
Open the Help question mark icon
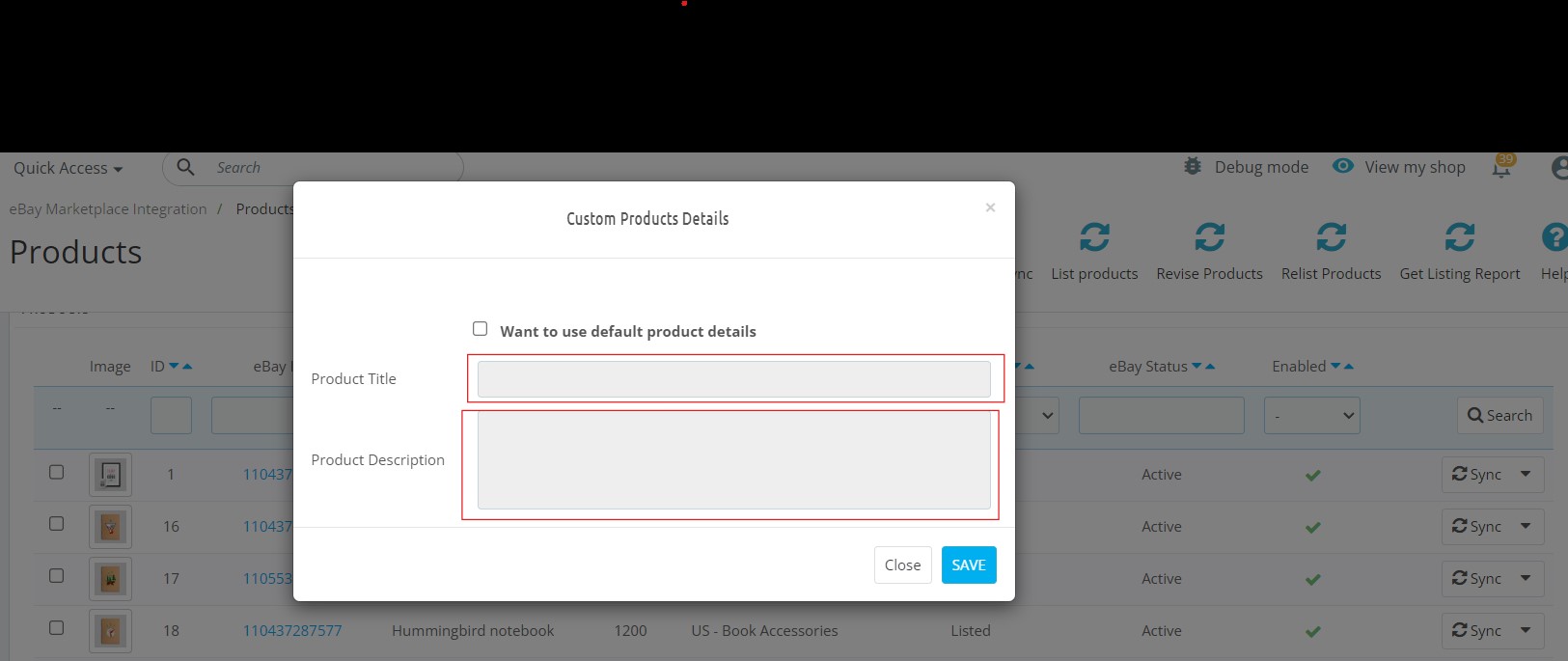click(x=1554, y=236)
